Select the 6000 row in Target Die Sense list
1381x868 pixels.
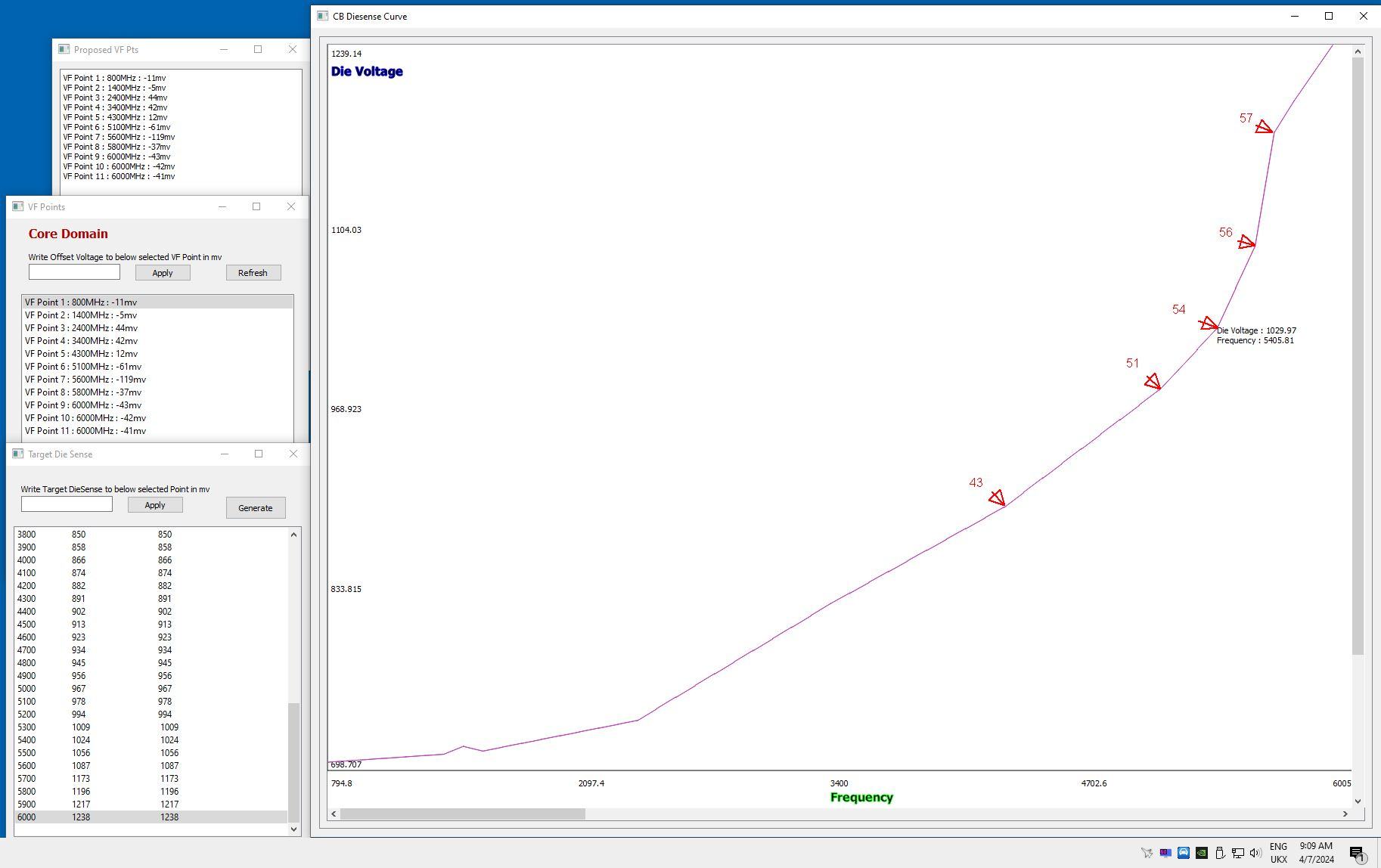(151, 817)
